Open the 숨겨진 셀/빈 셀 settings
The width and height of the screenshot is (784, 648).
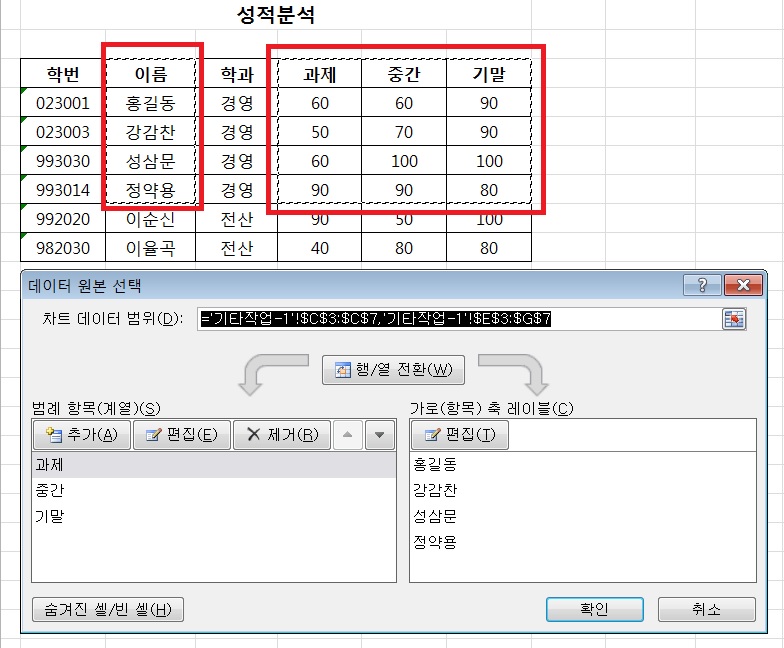(108, 609)
